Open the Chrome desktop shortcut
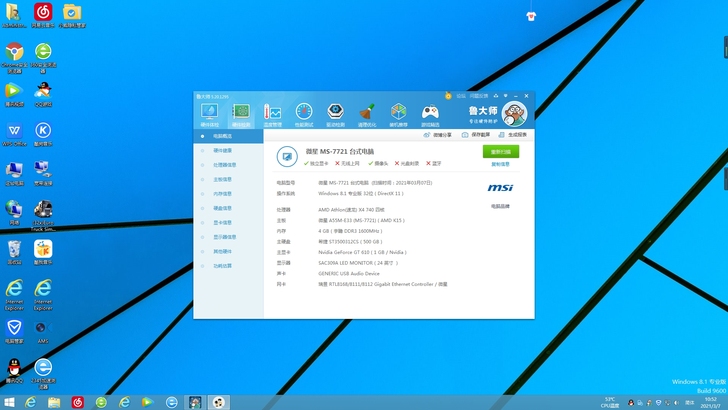This screenshot has height=410, width=728. [14, 58]
